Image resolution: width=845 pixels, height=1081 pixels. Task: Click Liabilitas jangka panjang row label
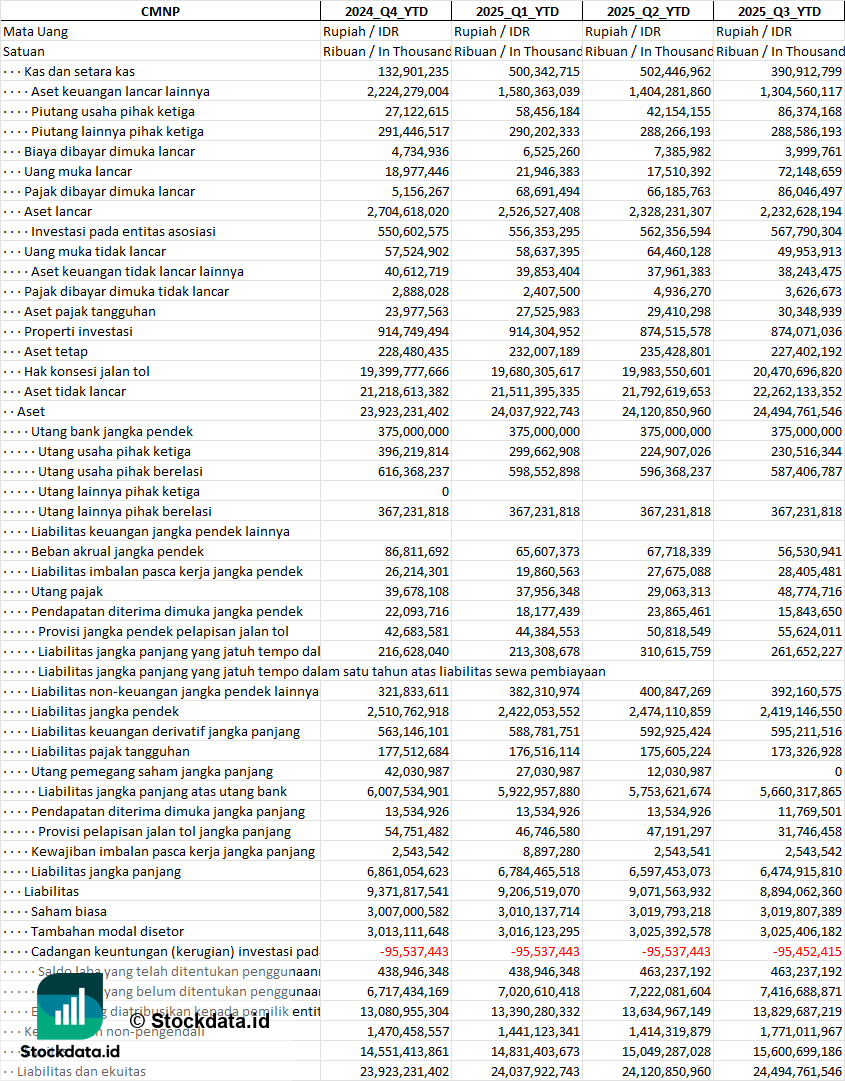pos(106,871)
